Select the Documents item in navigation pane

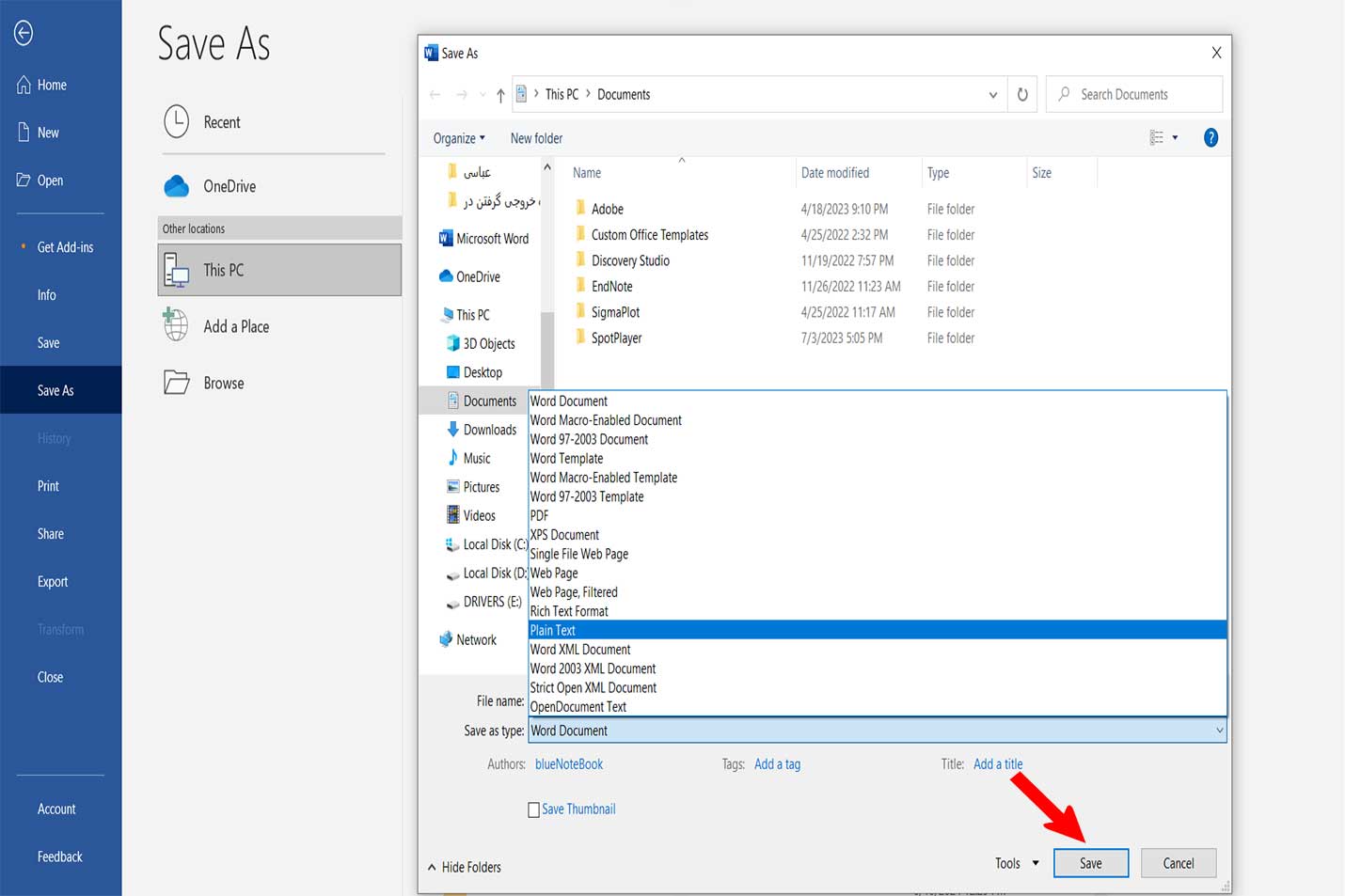pyautogui.click(x=481, y=401)
